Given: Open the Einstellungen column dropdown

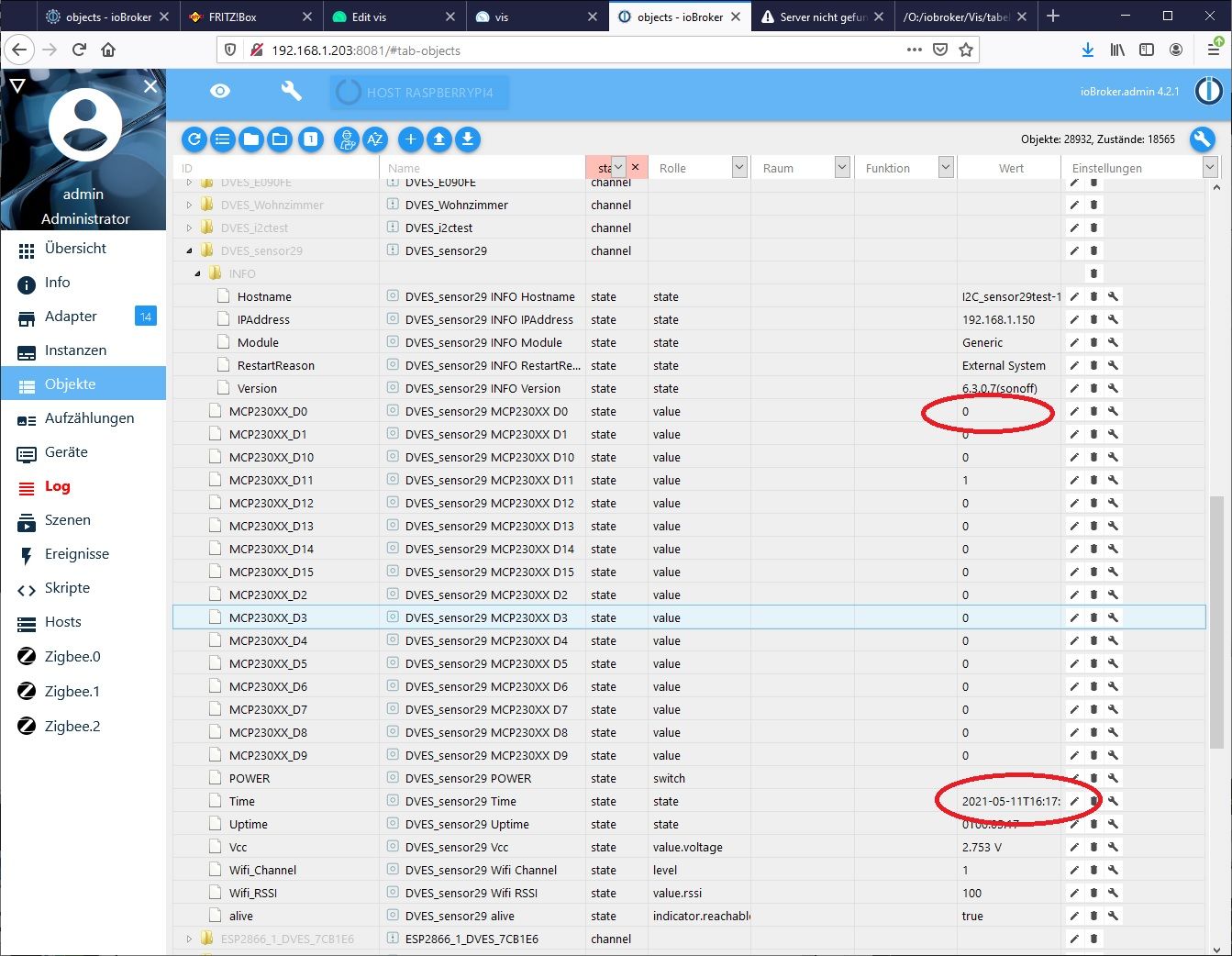Looking at the screenshot, I should (1210, 167).
